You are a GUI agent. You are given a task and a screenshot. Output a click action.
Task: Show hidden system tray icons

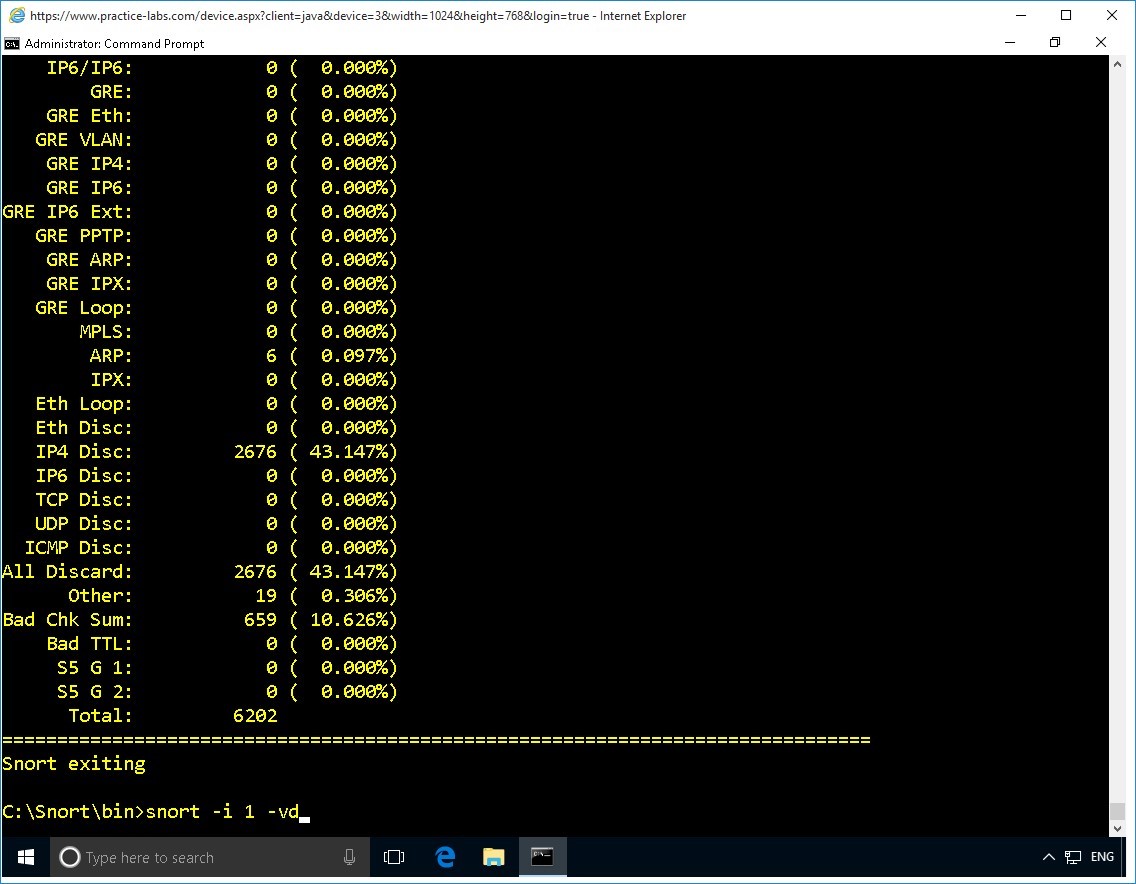(x=1049, y=857)
